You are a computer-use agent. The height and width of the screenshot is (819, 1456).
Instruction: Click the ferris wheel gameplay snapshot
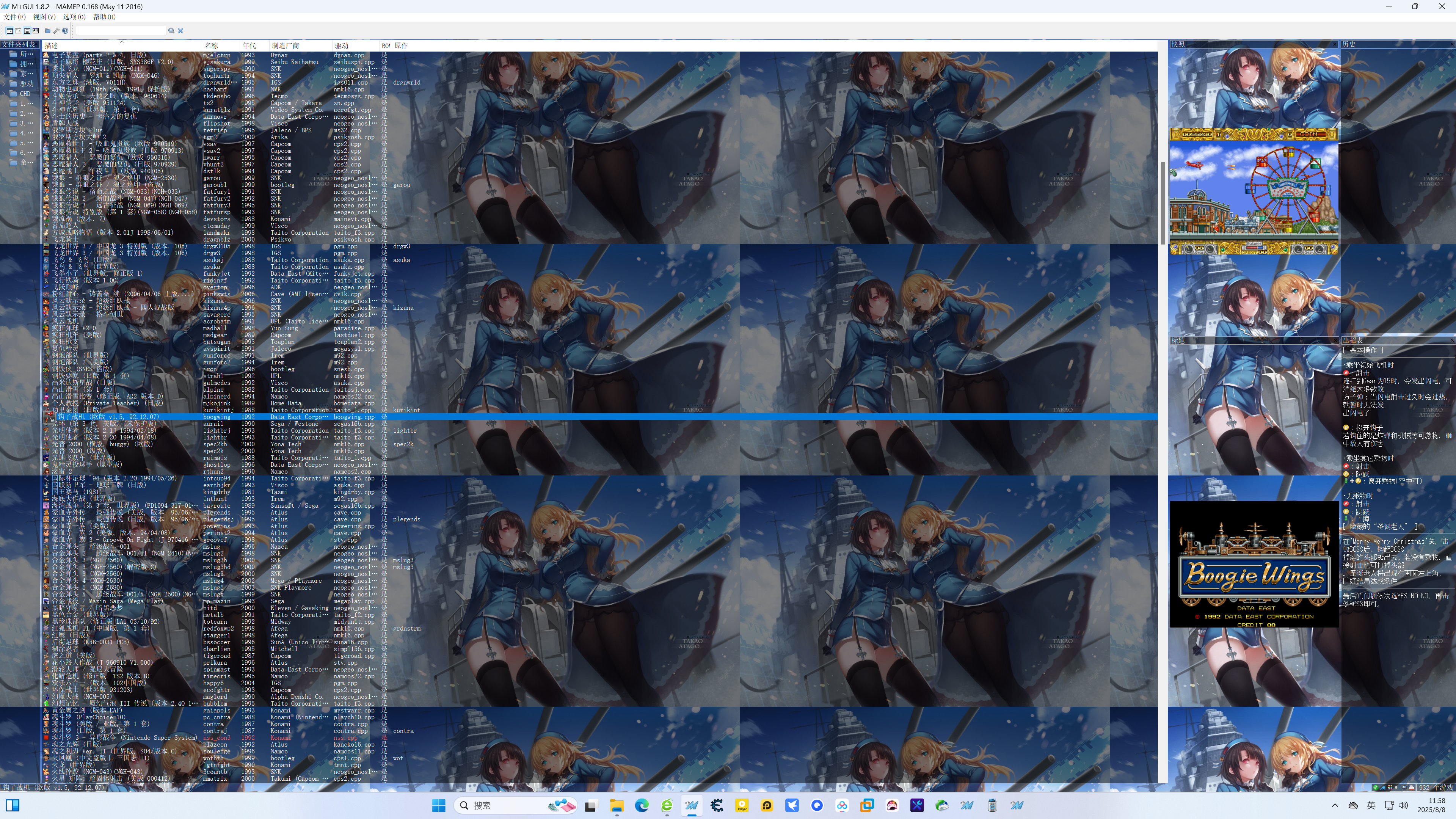coord(1254,191)
